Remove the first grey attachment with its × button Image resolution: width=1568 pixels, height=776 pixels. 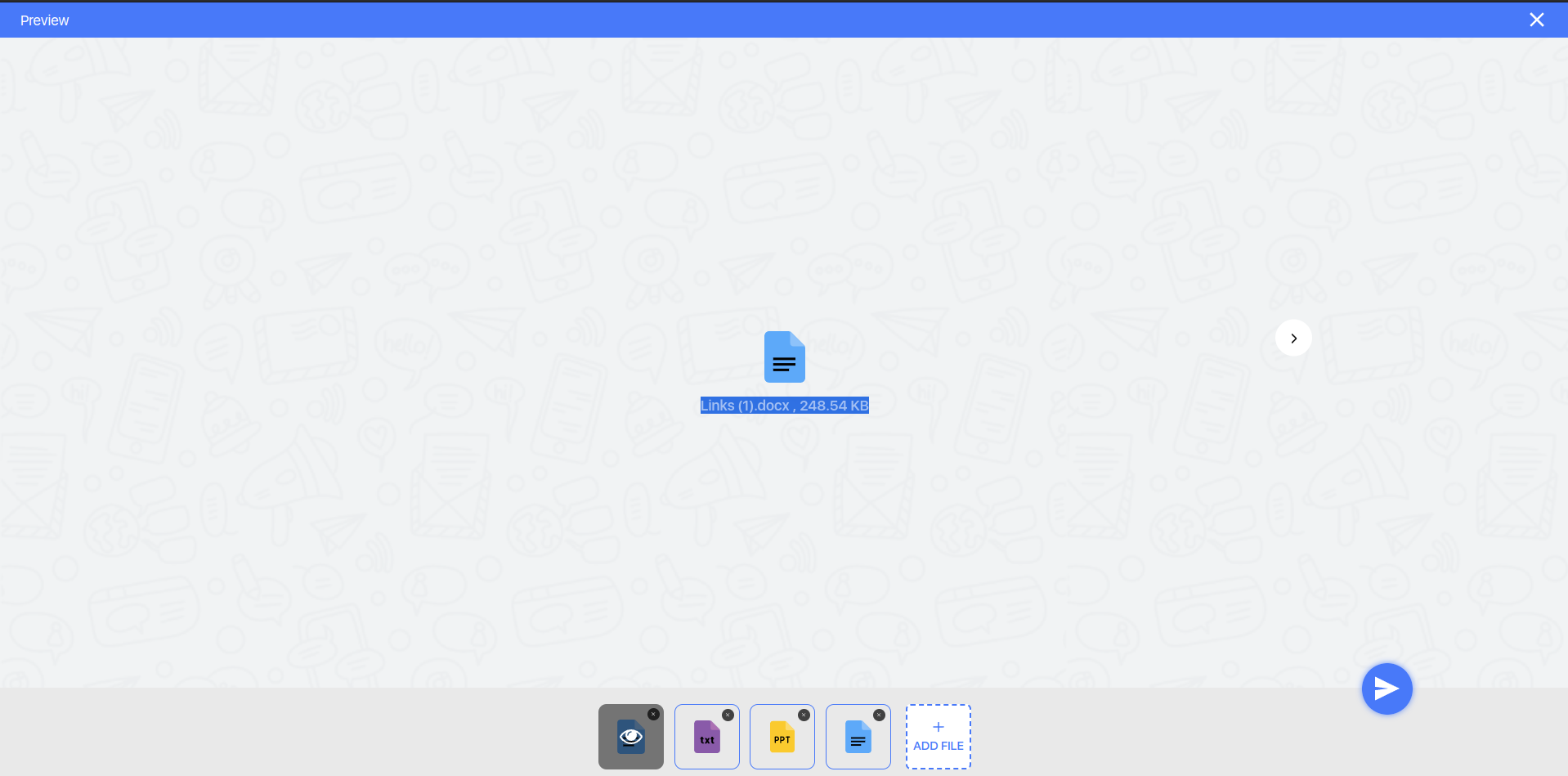(652, 714)
